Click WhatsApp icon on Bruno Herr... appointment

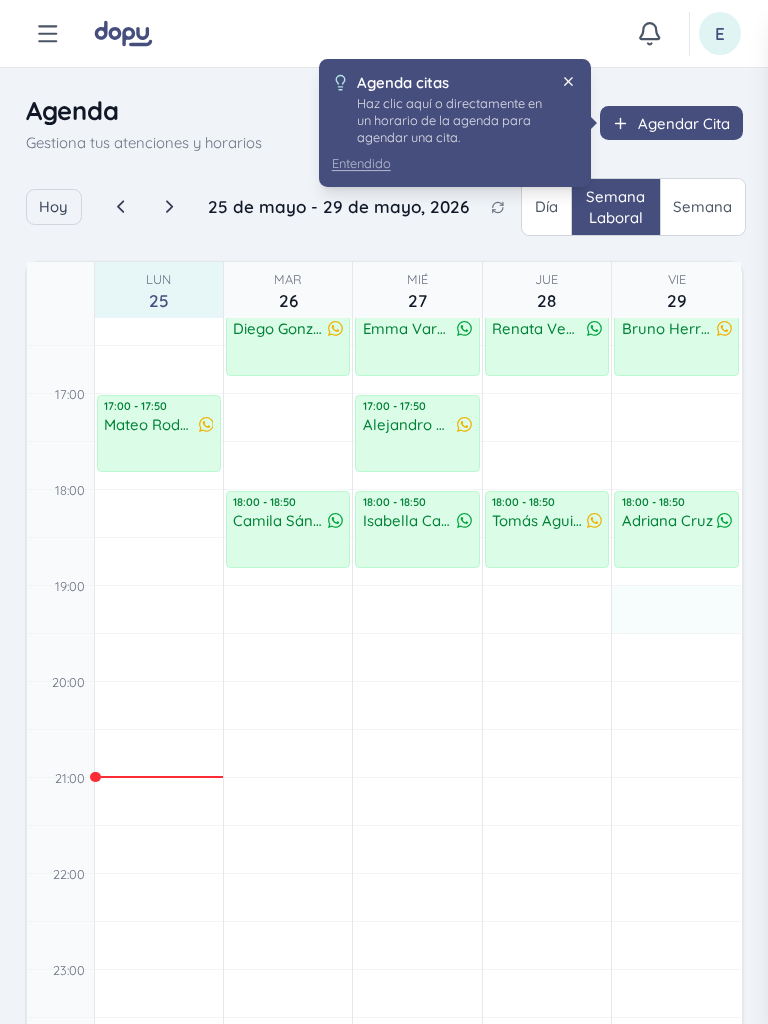click(x=724, y=328)
